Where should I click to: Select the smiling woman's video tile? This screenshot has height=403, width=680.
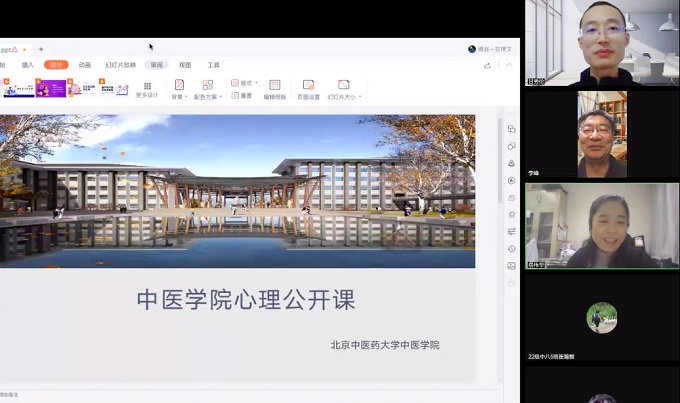[602, 225]
